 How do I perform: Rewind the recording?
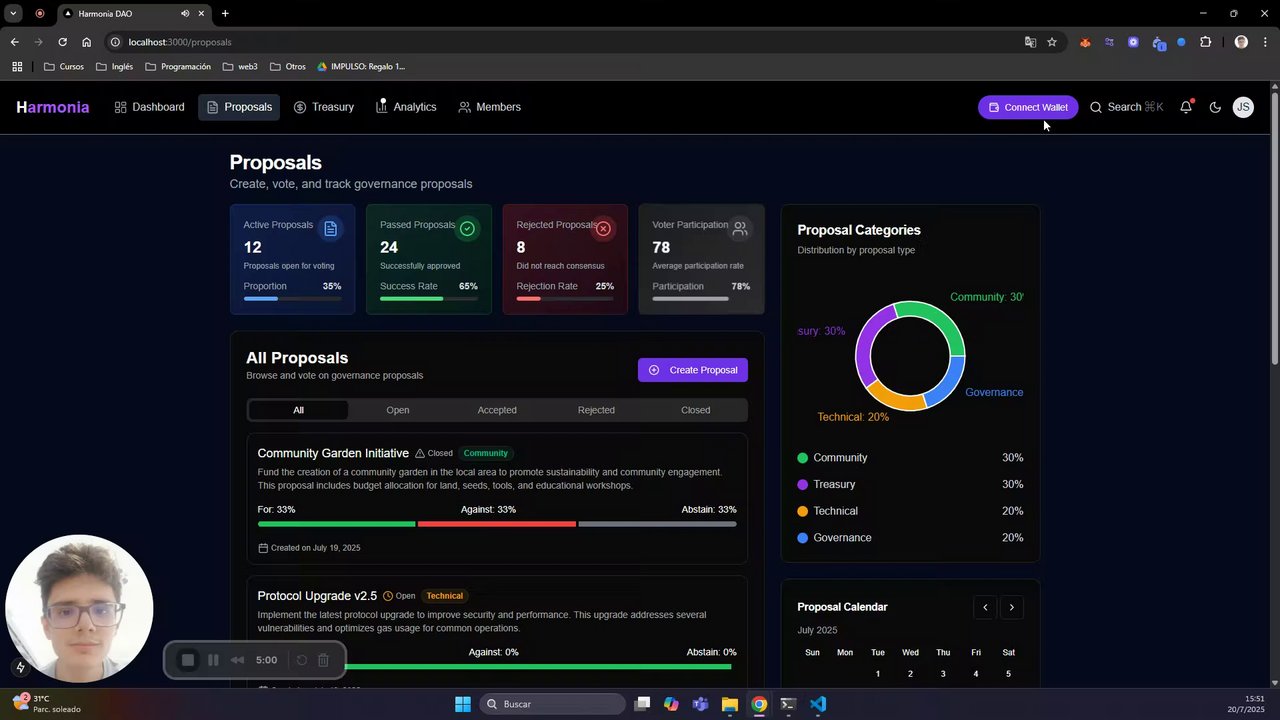[x=237, y=660]
